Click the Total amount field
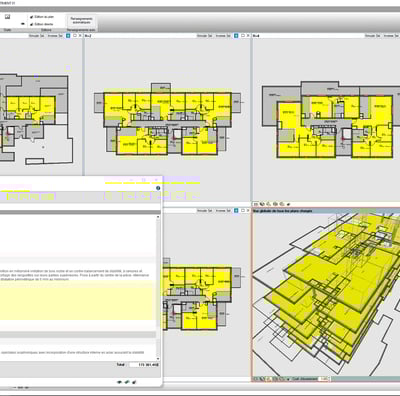400x396 pixels. point(144,365)
